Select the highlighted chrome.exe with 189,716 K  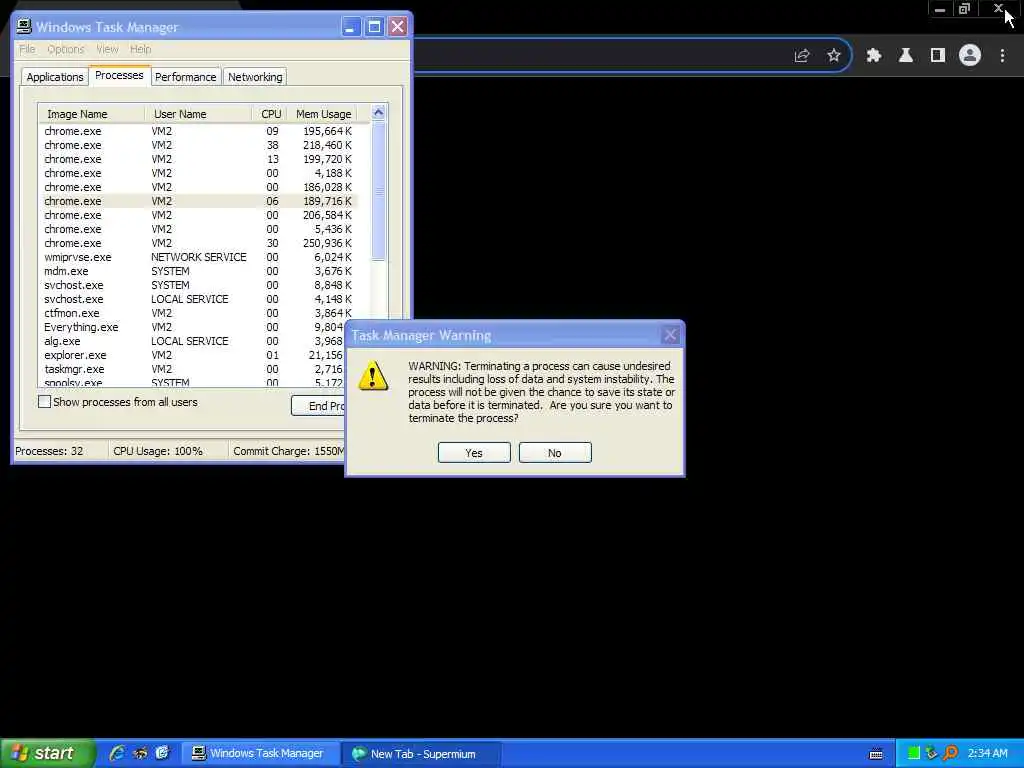[198, 201]
